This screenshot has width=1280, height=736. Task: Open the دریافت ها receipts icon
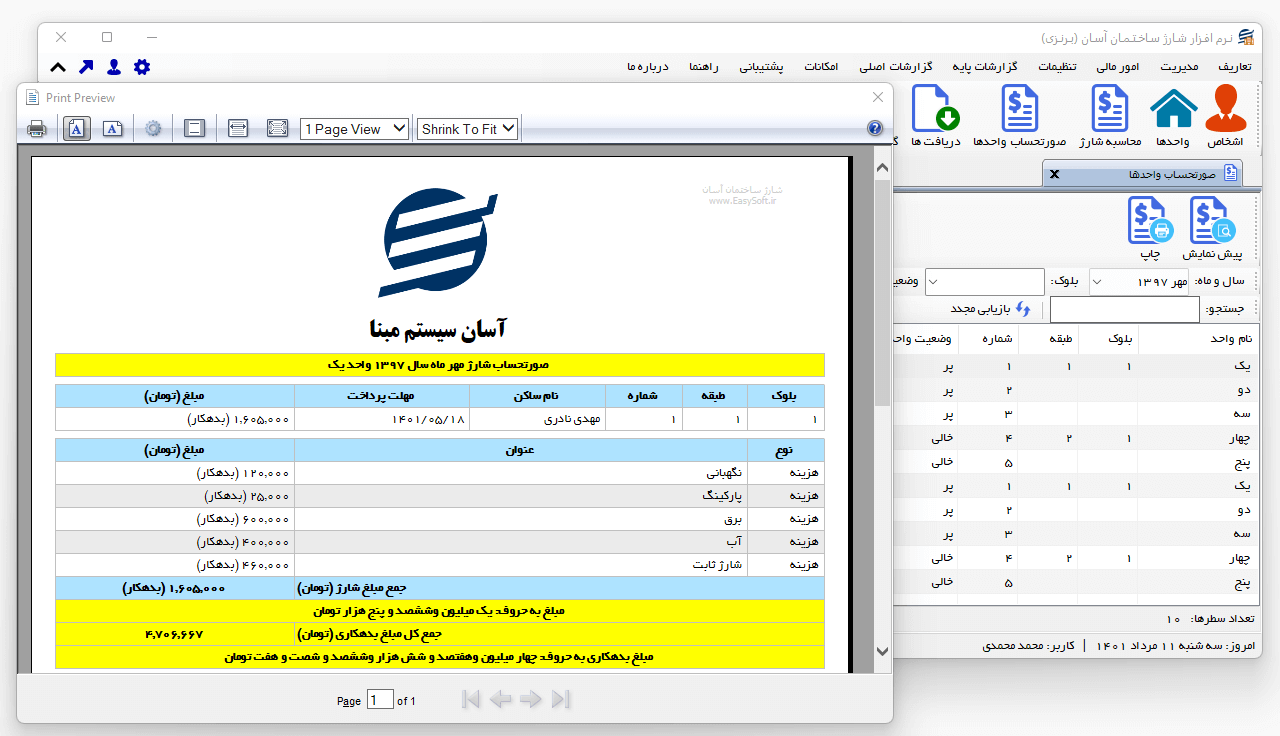click(x=935, y=118)
